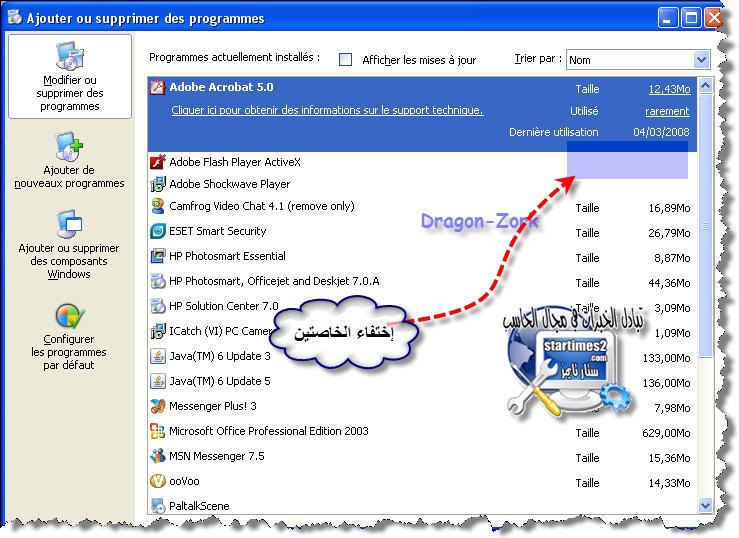Open Ajouter ou supprimer des composants Windows
This screenshot has width=739, height=538.
(x=69, y=245)
